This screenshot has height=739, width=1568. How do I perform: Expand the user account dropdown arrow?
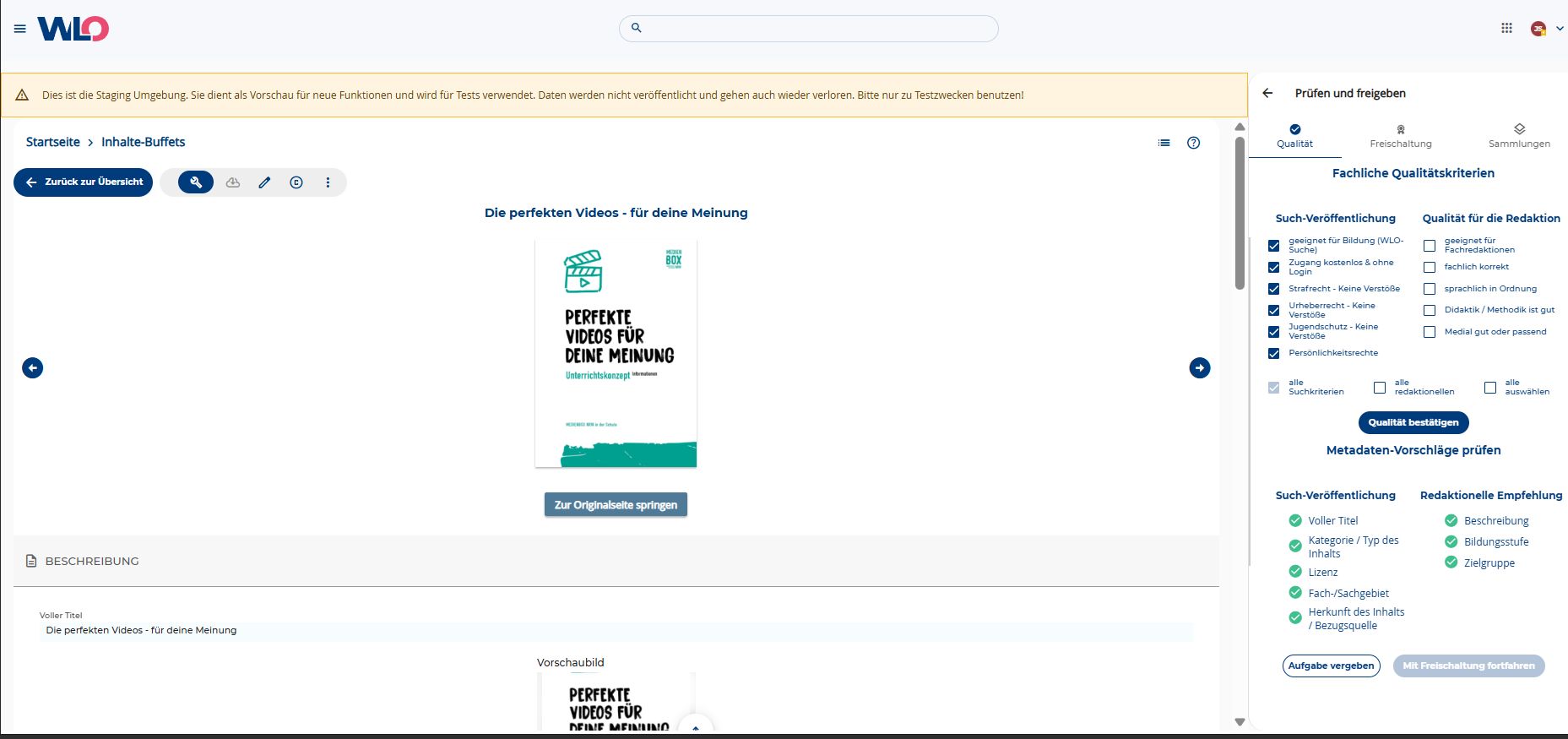1560,29
